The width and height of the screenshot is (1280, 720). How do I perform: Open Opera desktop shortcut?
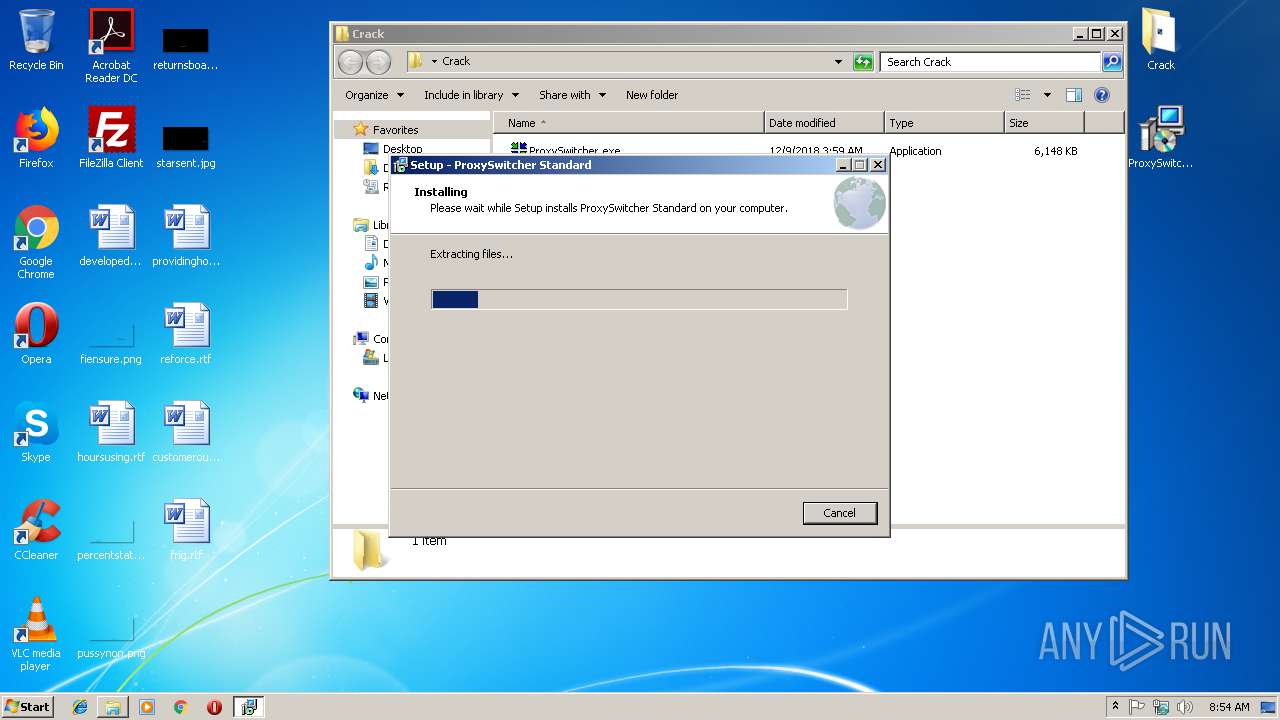tap(36, 334)
